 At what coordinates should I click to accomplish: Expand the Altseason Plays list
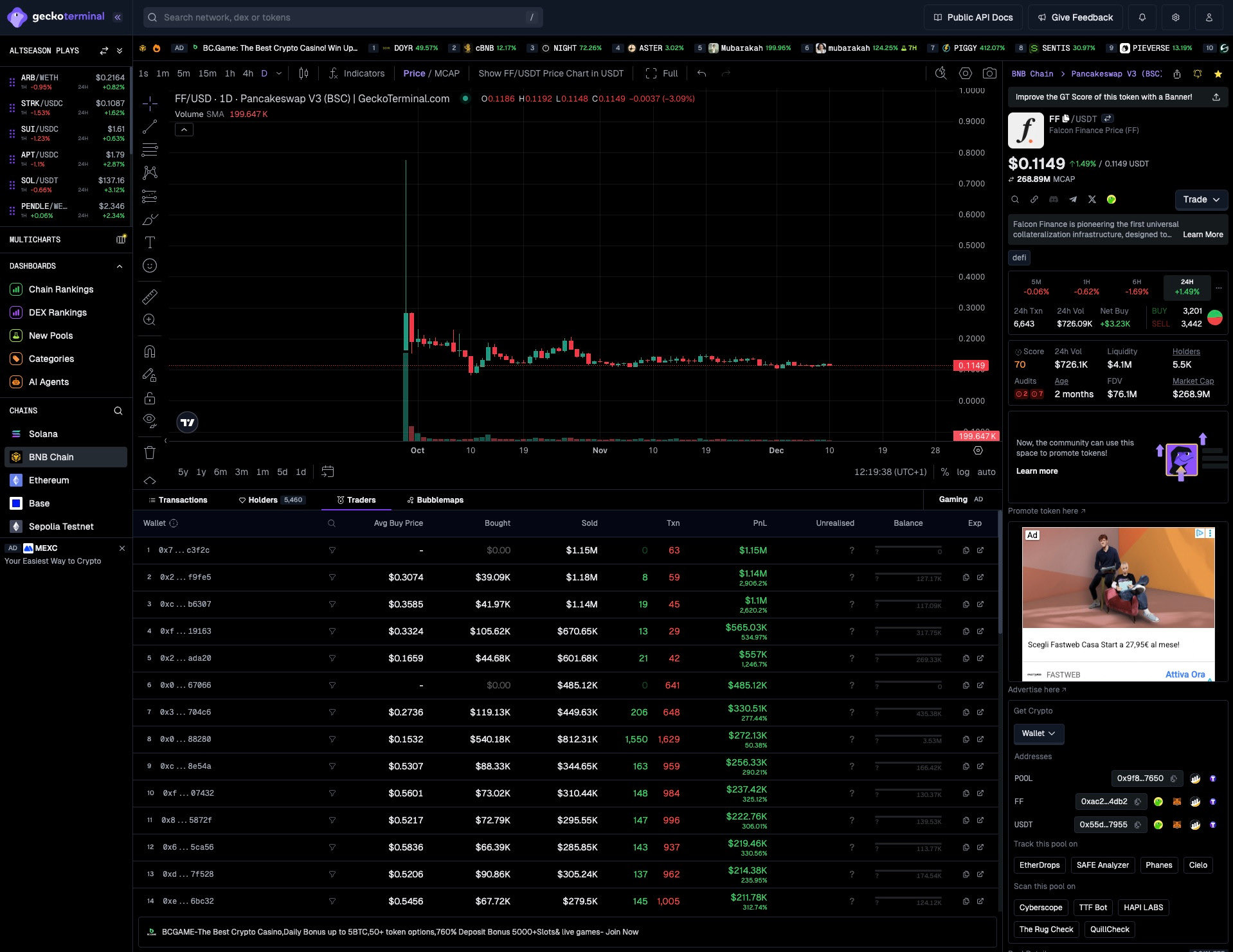pyautogui.click(x=120, y=51)
